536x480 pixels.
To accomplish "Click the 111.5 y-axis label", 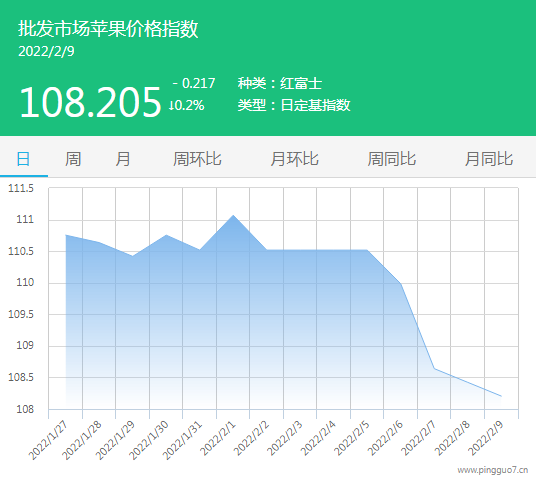I will click(21, 188).
